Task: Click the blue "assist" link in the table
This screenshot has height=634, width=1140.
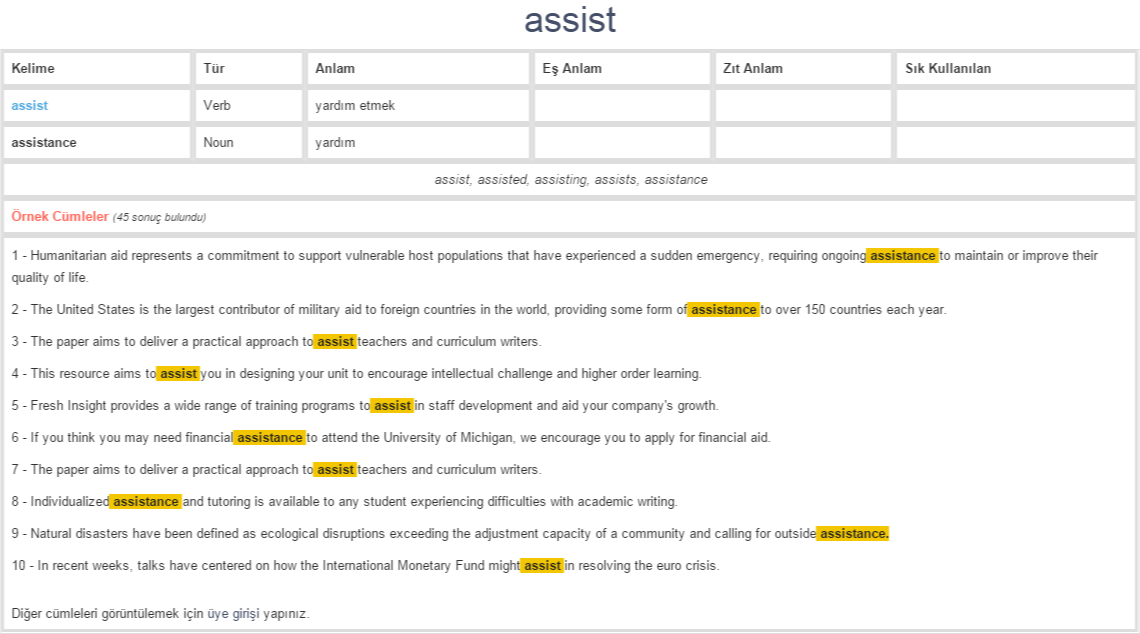Action: point(30,105)
